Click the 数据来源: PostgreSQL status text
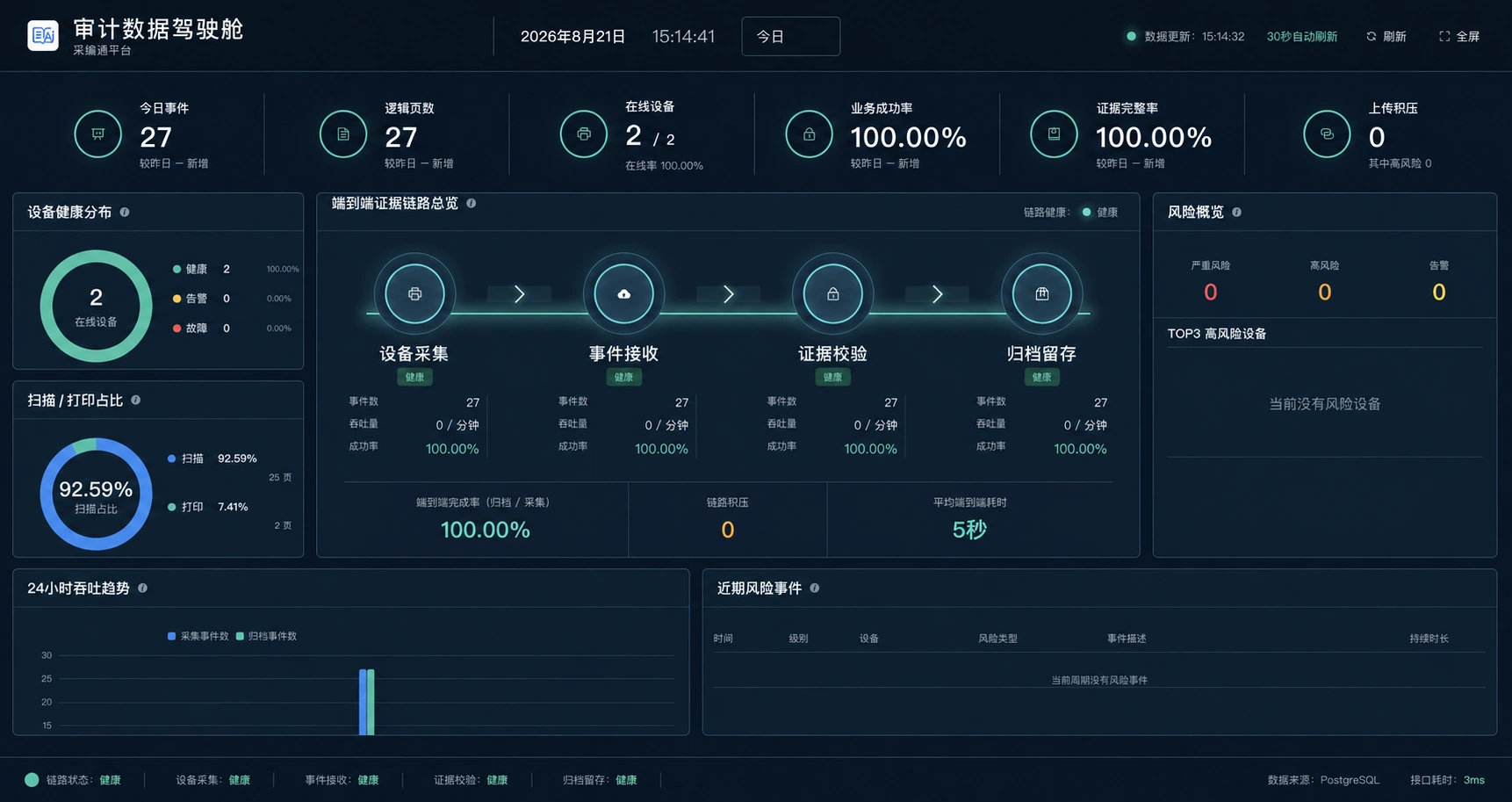The width and height of the screenshot is (1512, 802). (1323, 780)
